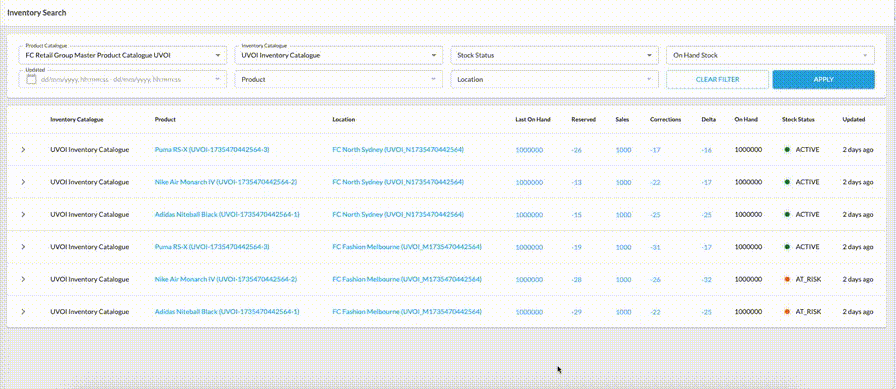Click Reserved value -19
This screenshot has width=896, height=389.
coord(577,247)
